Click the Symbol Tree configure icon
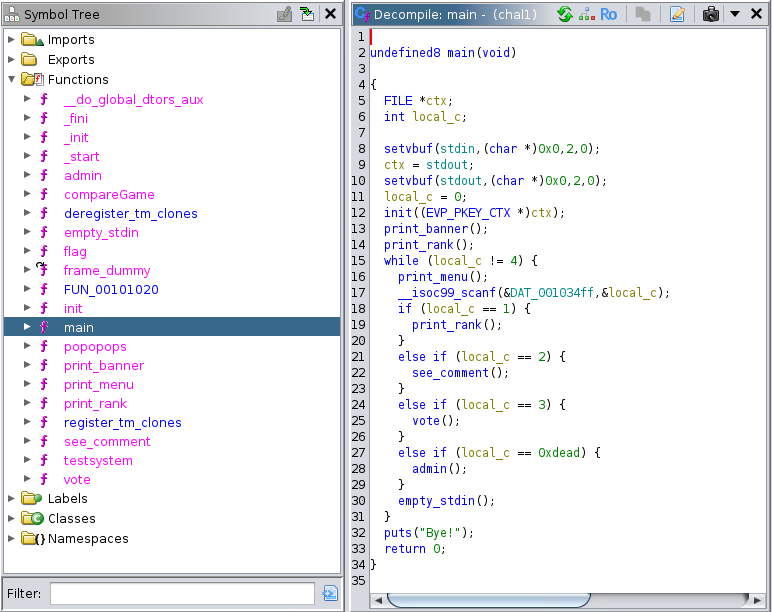The image size is (772, 612). pyautogui.click(x=285, y=14)
